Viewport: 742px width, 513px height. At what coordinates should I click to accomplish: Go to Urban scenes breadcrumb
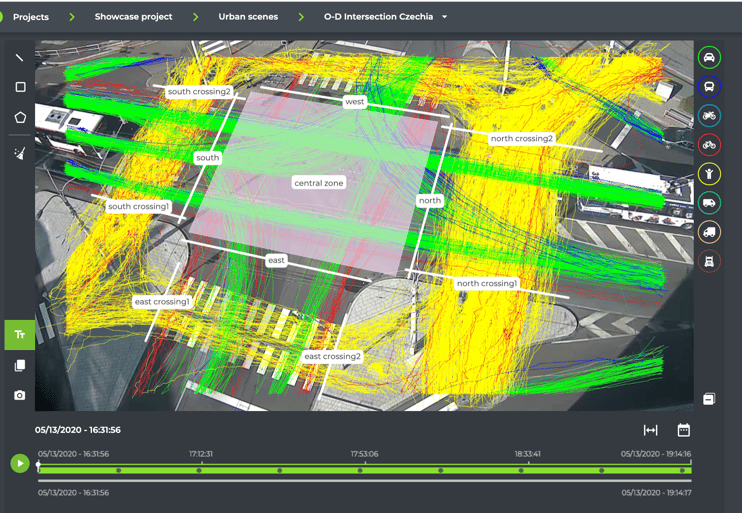pos(248,17)
